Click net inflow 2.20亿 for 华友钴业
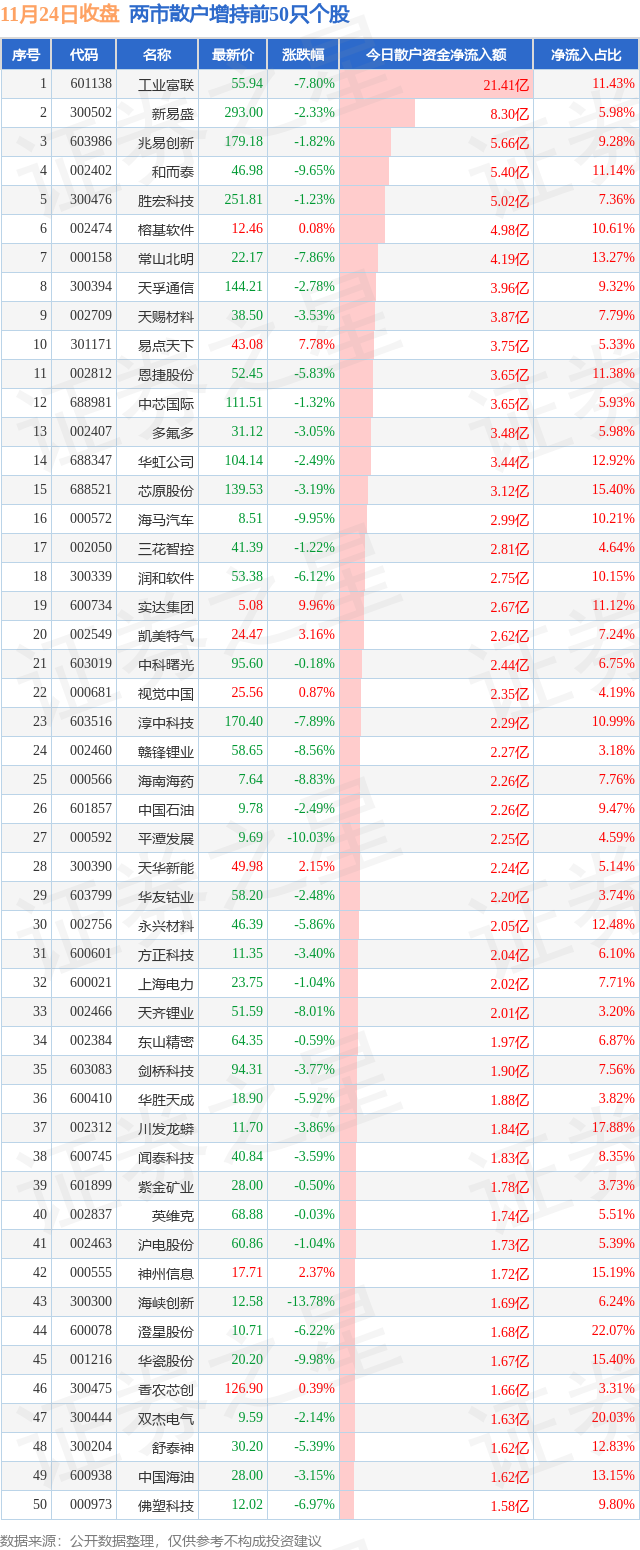 coord(509,897)
